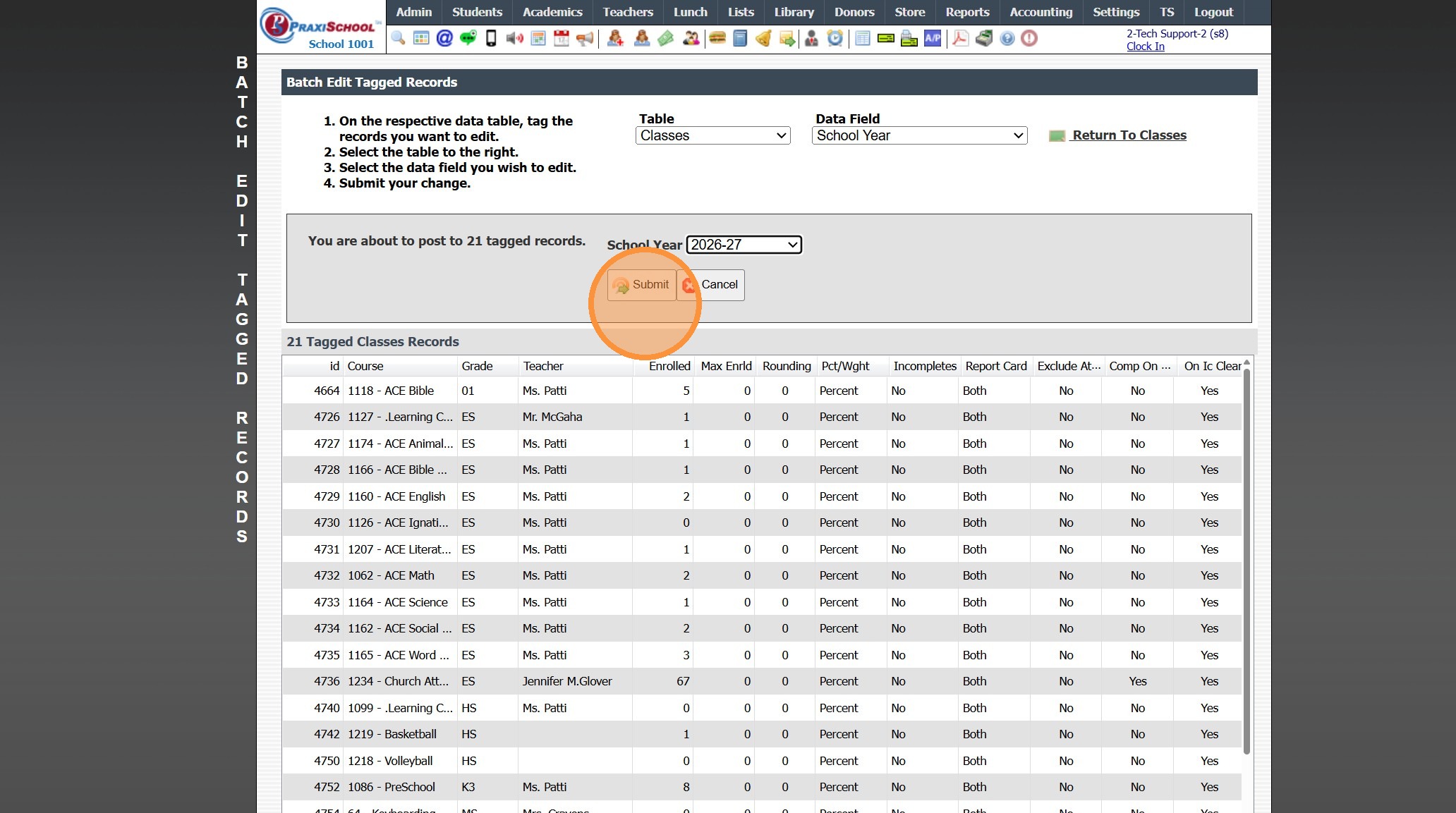Viewport: 1456px width, 813px height.
Task: Open the Academics menu
Action: pyautogui.click(x=552, y=12)
